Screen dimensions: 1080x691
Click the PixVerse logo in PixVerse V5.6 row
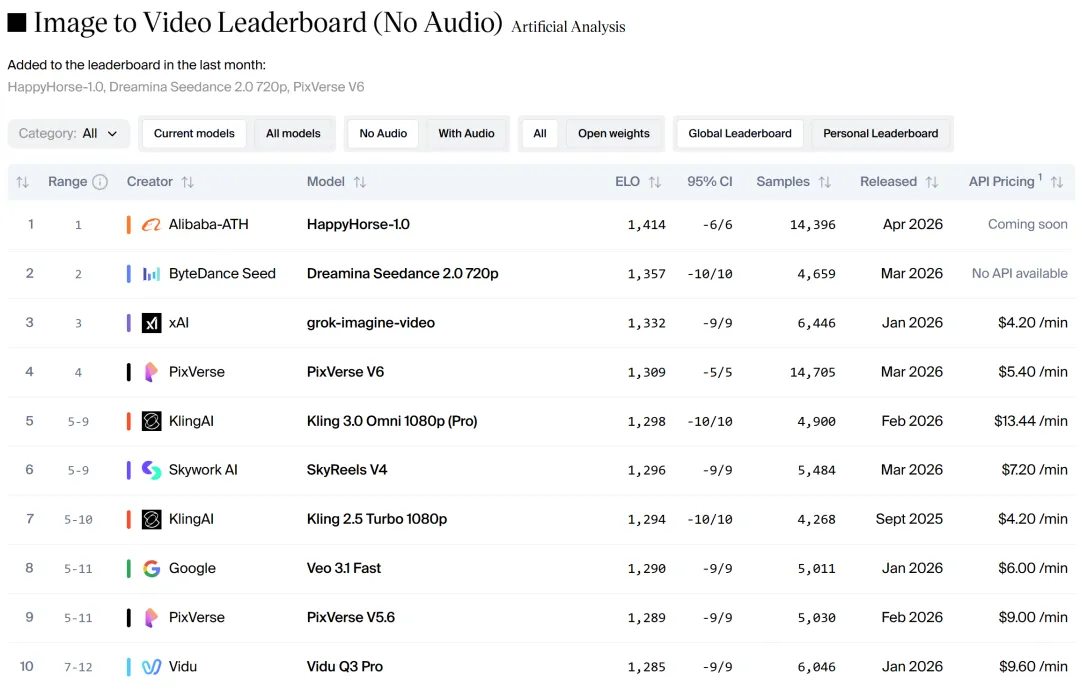click(x=151, y=617)
